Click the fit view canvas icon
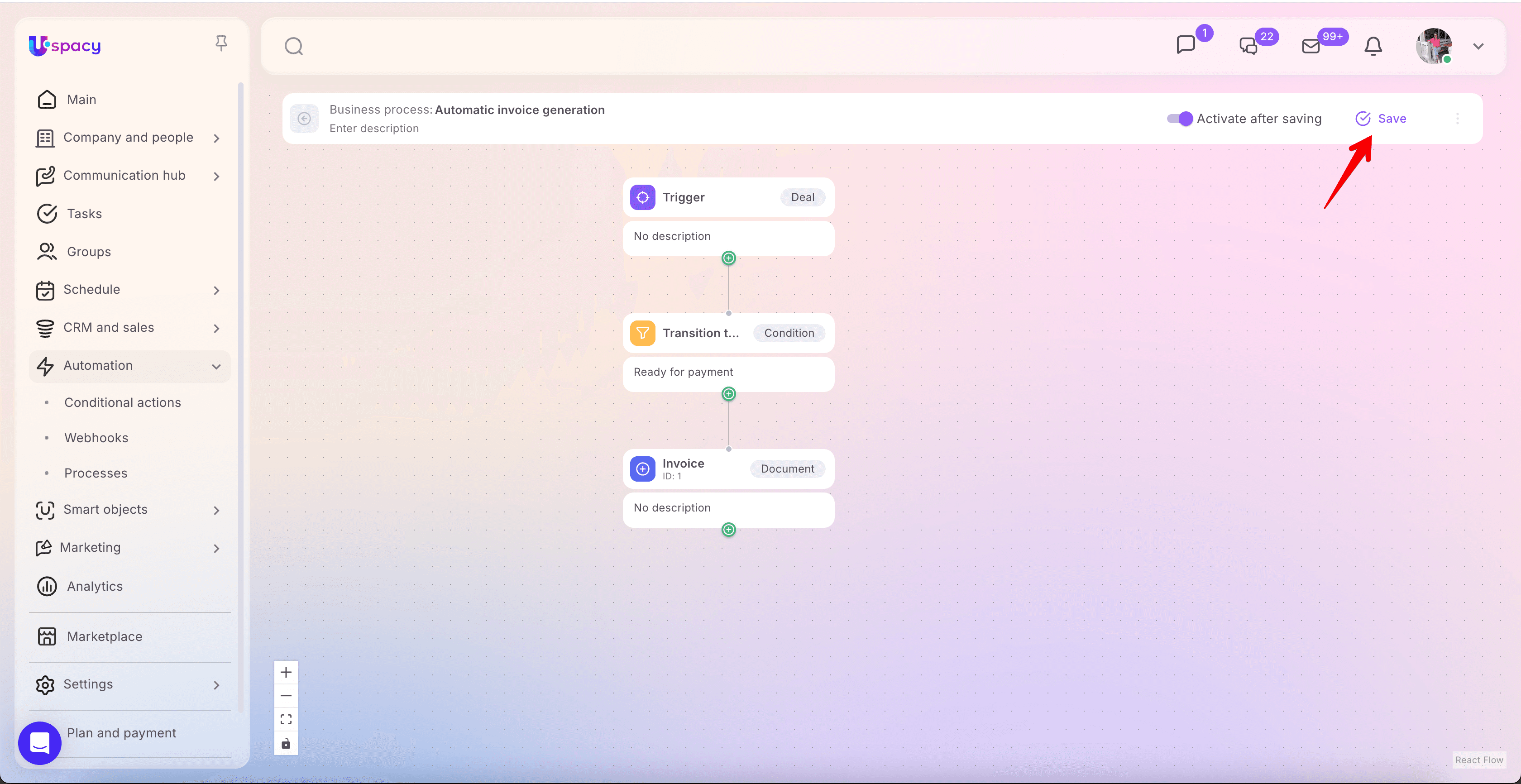Image resolution: width=1521 pixels, height=784 pixels. point(286,719)
